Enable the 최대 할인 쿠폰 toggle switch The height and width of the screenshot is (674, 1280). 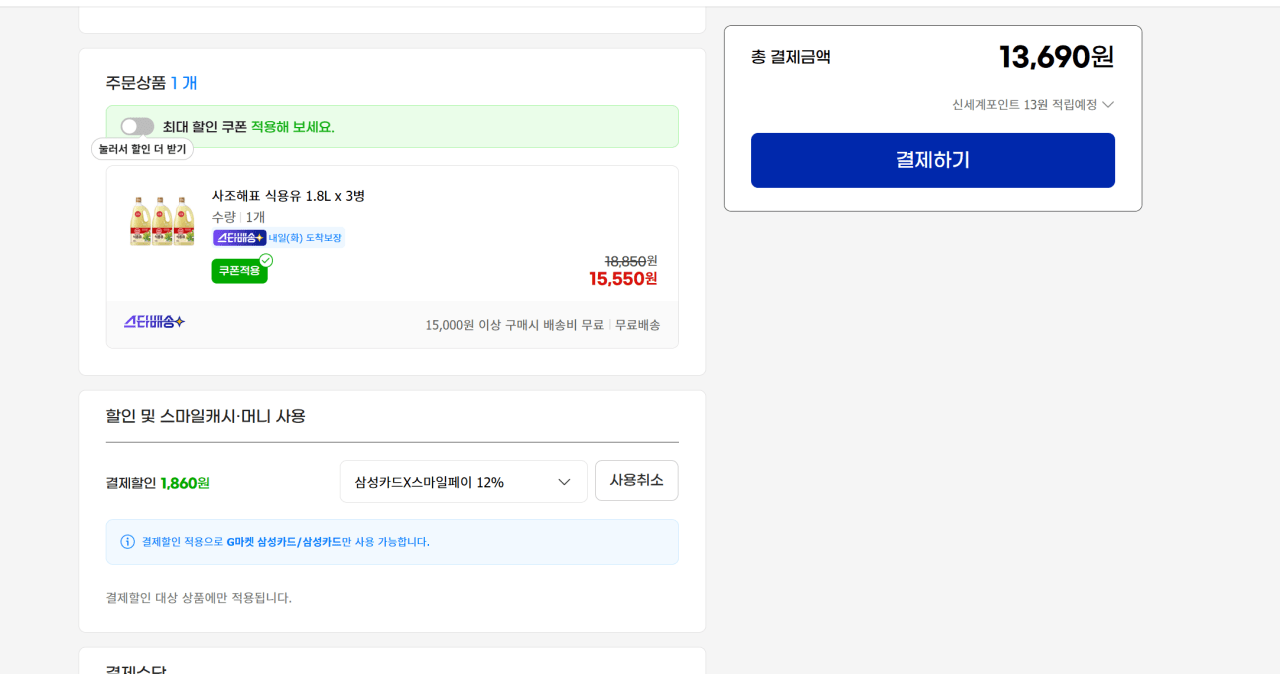click(x=137, y=126)
